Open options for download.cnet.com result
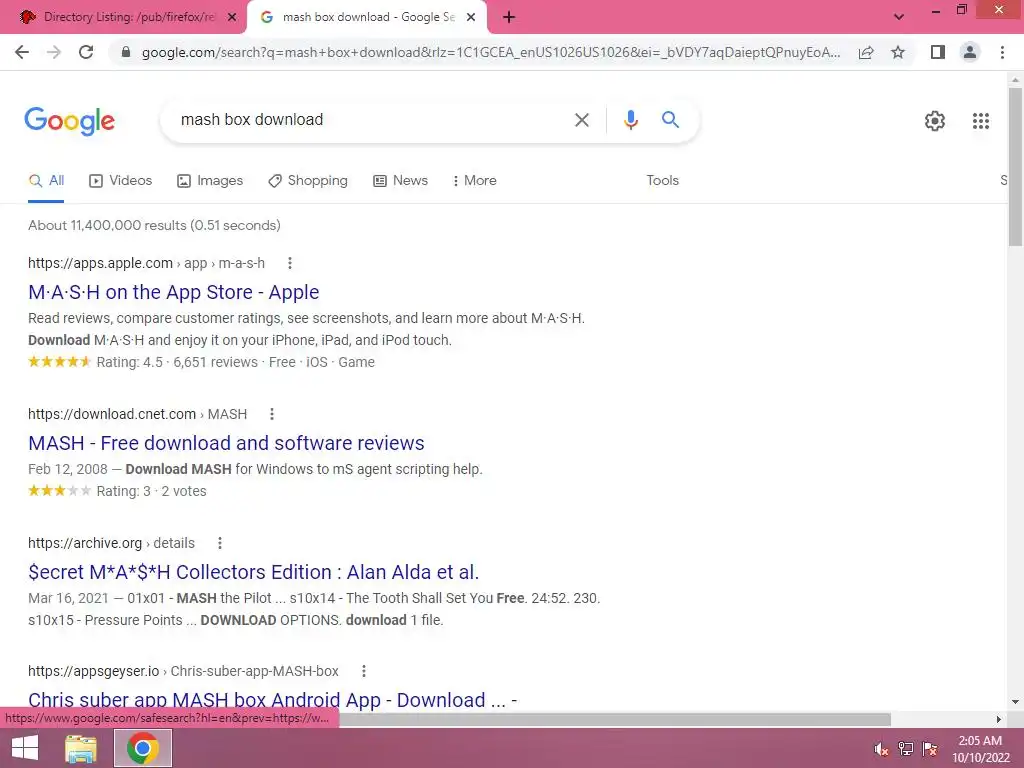The image size is (1024, 768). [x=272, y=414]
